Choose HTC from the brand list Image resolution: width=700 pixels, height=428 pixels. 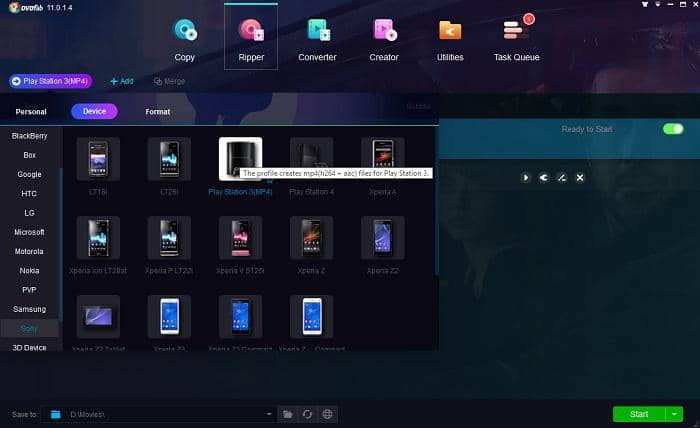tap(29, 193)
